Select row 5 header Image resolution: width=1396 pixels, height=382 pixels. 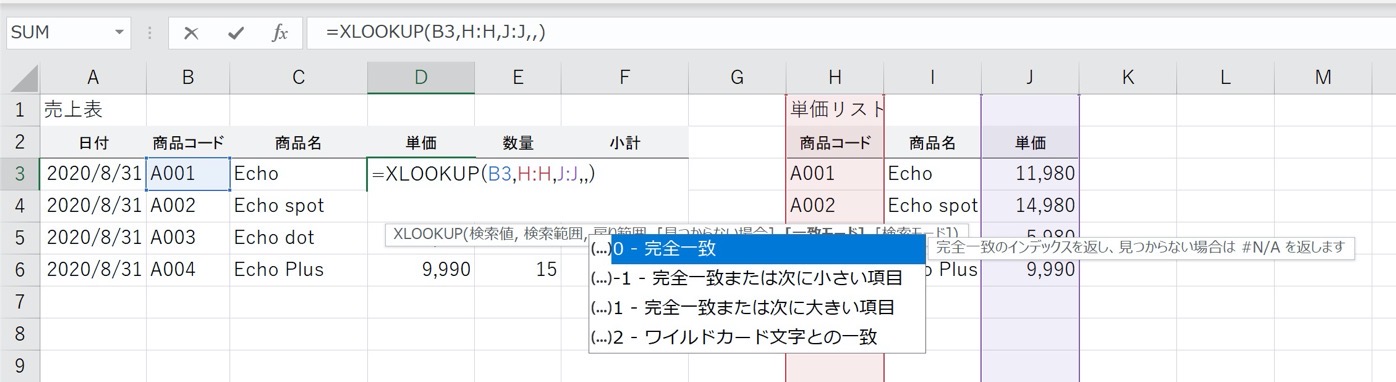tap(20, 237)
